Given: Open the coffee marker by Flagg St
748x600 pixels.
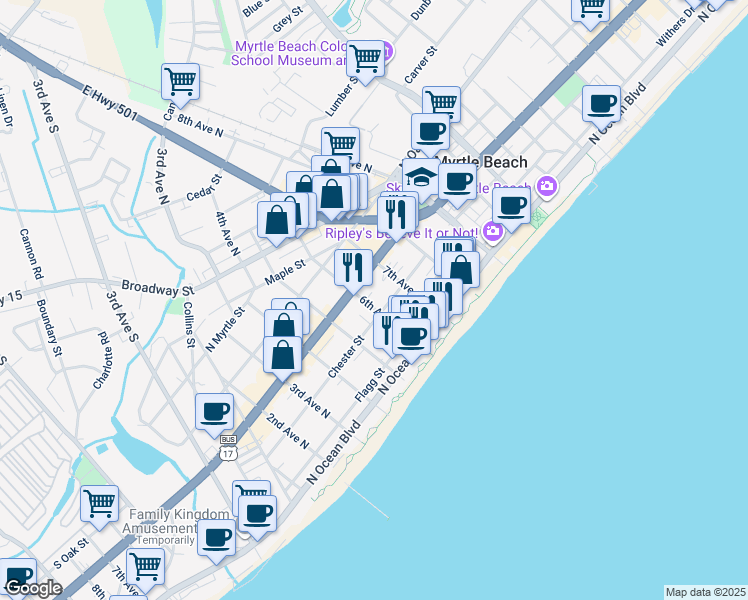Looking at the screenshot, I should 410,336.
